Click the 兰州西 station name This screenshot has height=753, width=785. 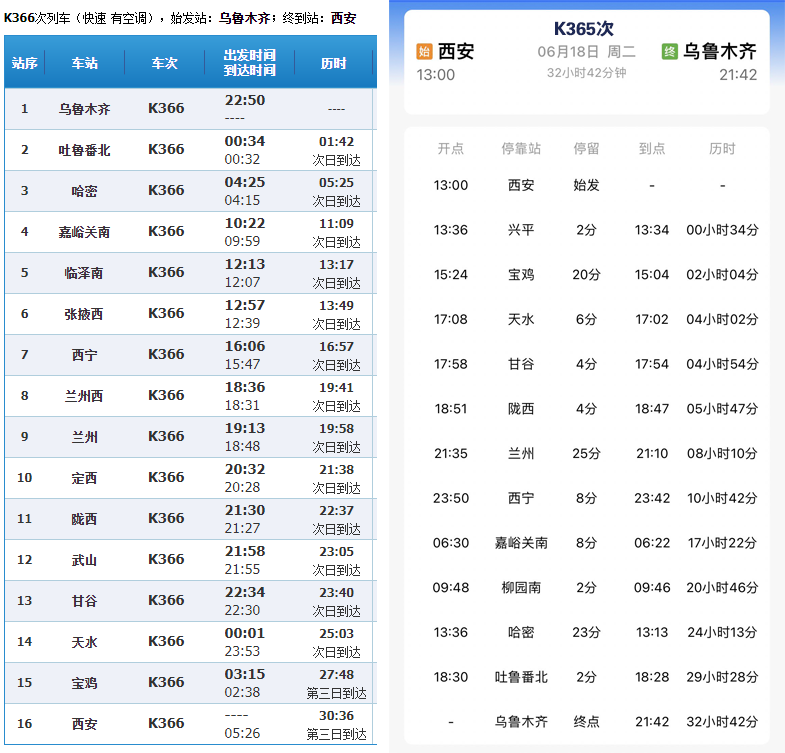85,396
